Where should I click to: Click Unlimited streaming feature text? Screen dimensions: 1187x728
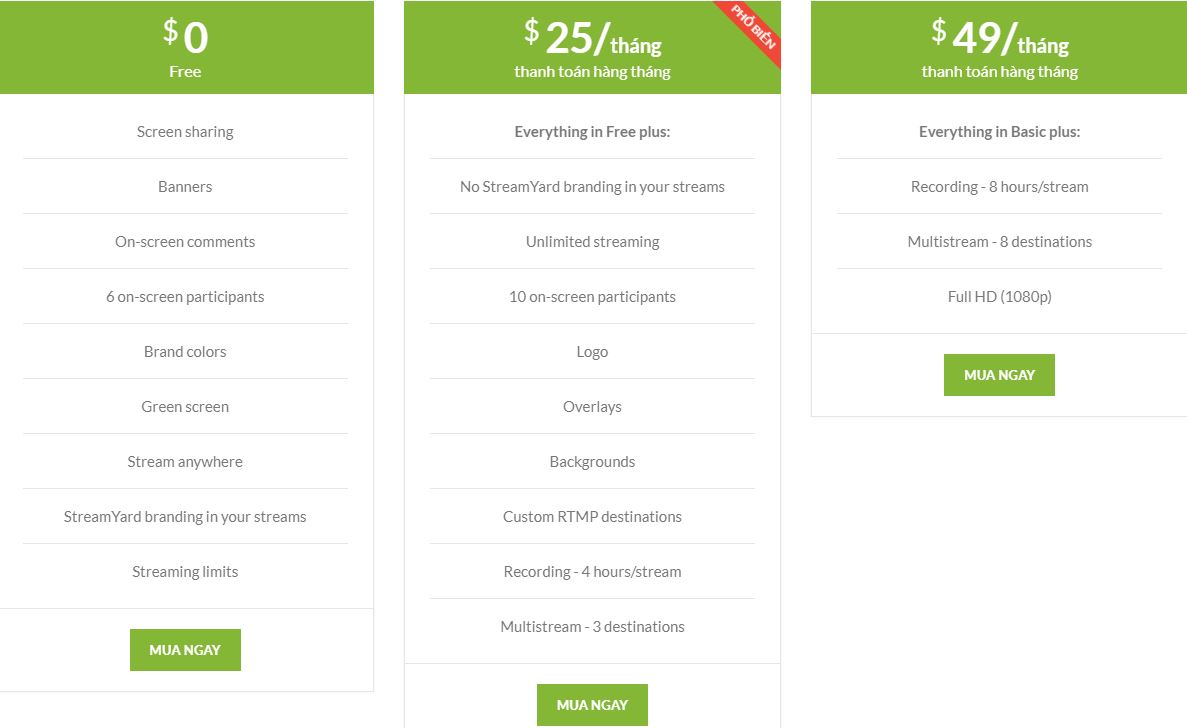coord(592,241)
